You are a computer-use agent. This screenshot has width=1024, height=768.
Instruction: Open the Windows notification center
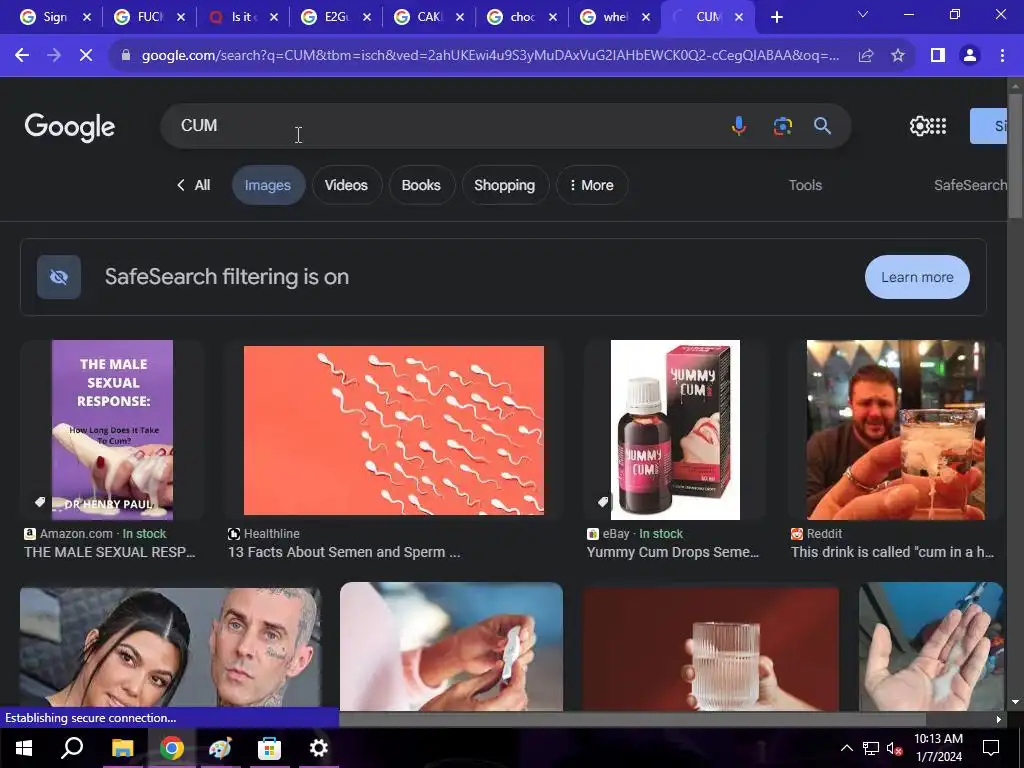991,748
